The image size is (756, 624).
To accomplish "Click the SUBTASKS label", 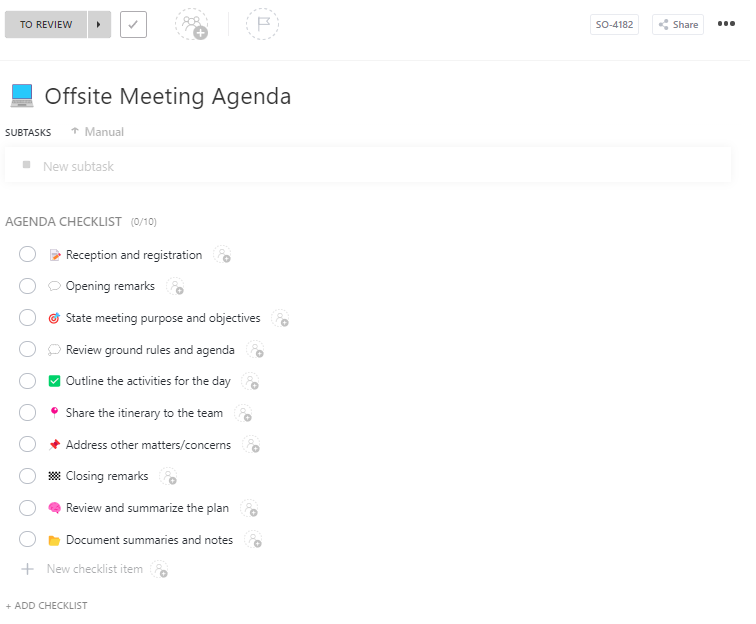I will pos(28,133).
